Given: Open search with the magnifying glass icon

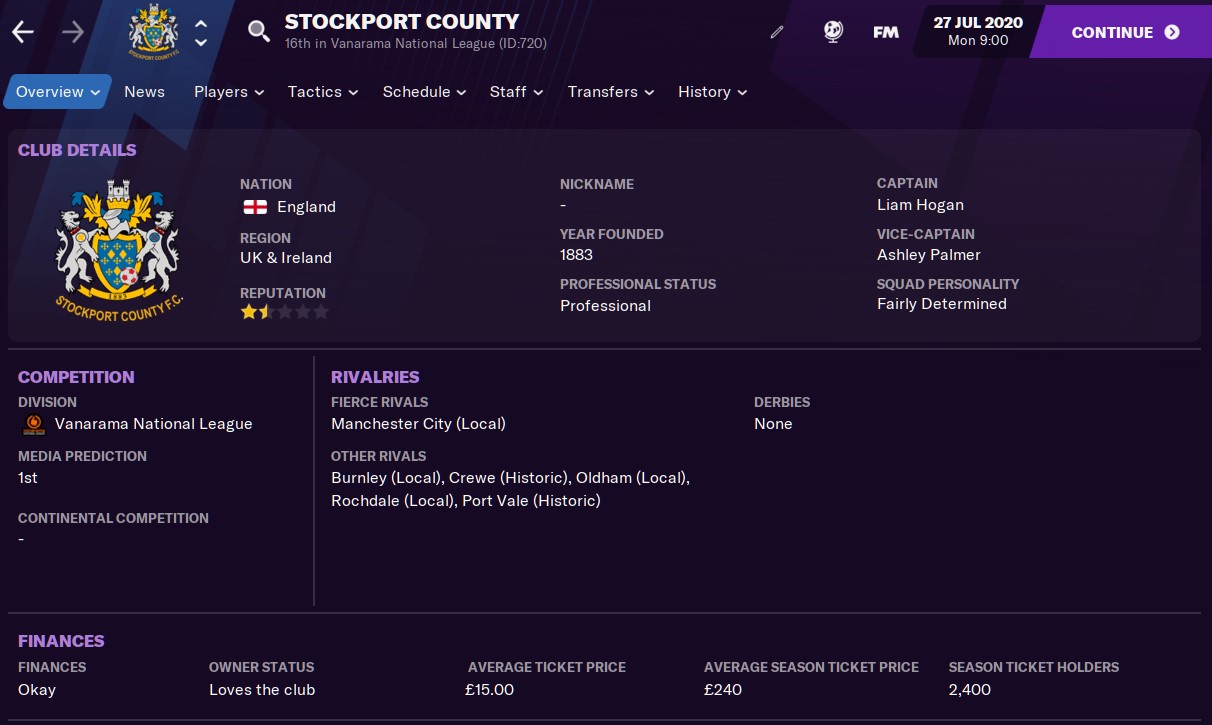Looking at the screenshot, I should pos(259,32).
